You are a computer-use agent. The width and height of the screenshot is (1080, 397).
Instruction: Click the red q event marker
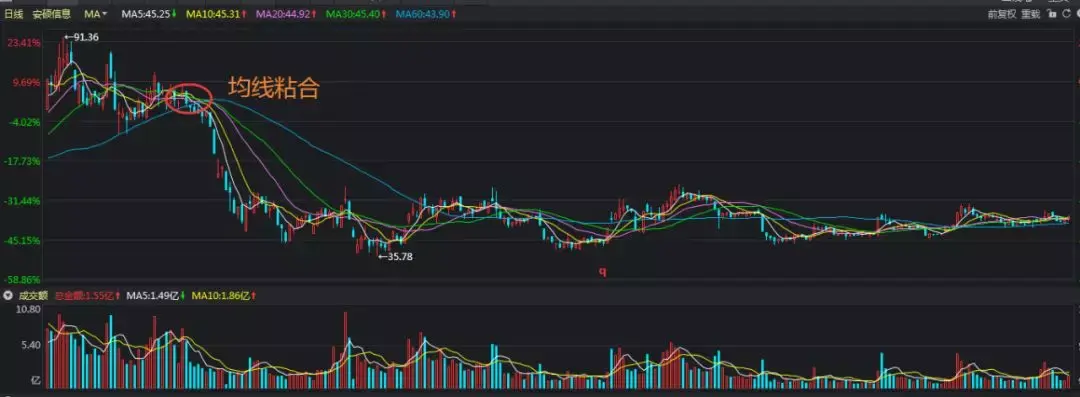click(602, 272)
